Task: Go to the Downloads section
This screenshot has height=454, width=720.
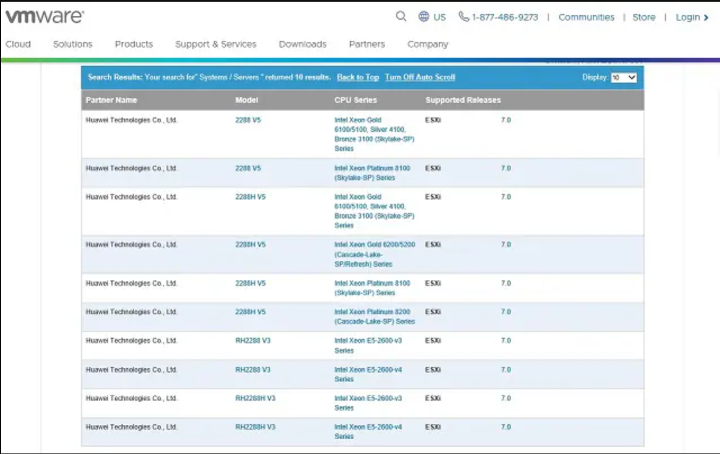Action: click(302, 44)
